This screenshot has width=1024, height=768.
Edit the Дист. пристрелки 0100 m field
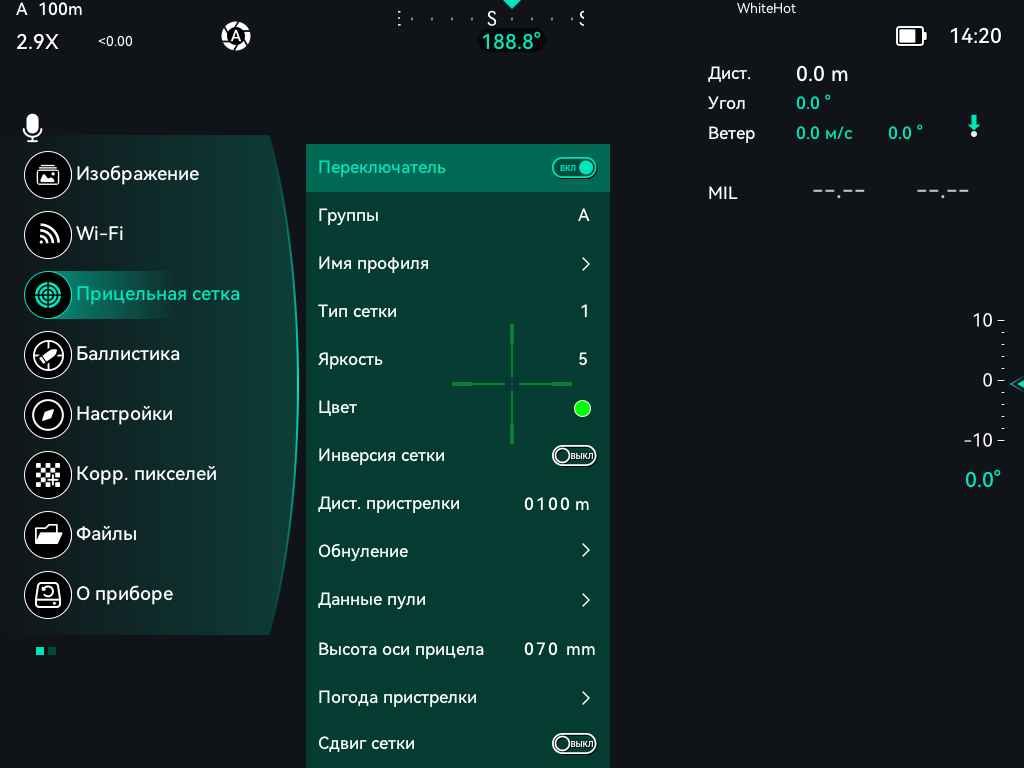tap(556, 504)
